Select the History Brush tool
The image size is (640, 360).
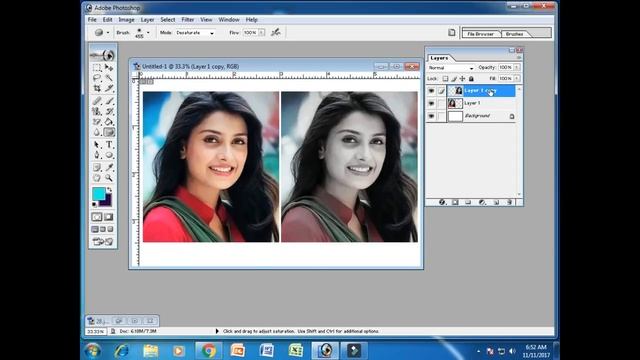pyautogui.click(x=109, y=111)
